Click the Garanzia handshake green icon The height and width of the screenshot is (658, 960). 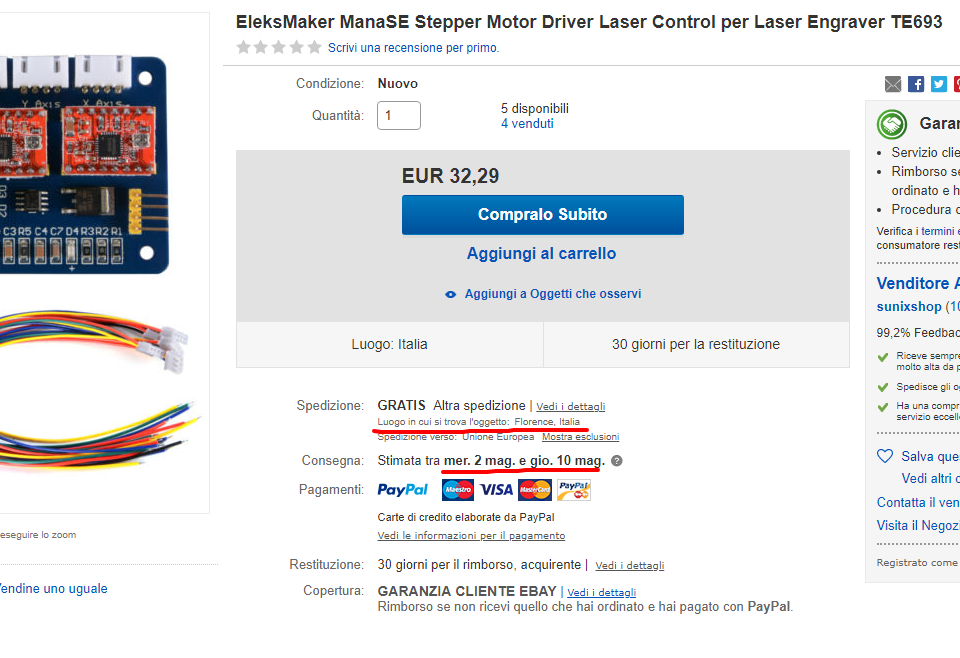[x=891, y=124]
